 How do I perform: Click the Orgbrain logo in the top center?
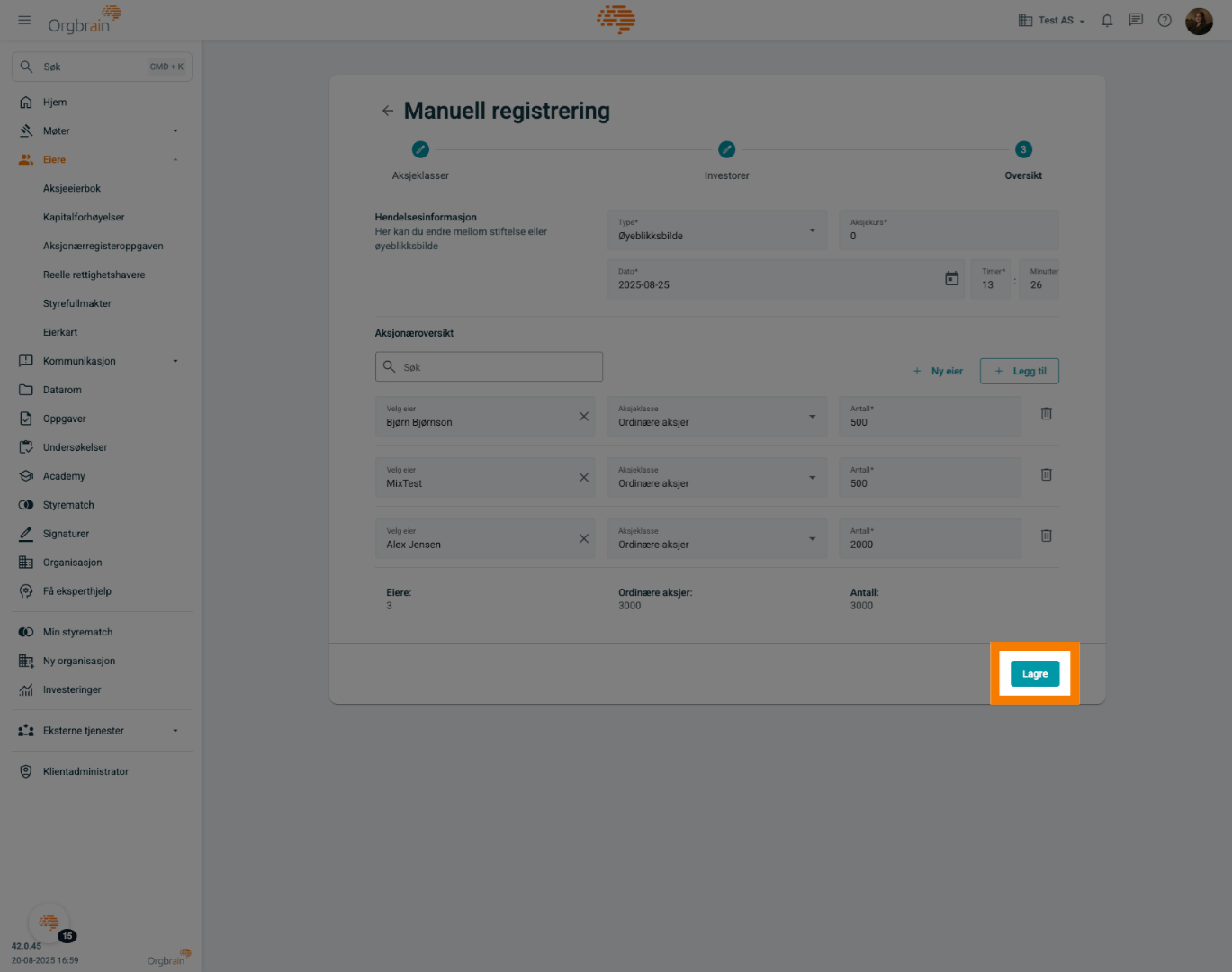pos(616,19)
